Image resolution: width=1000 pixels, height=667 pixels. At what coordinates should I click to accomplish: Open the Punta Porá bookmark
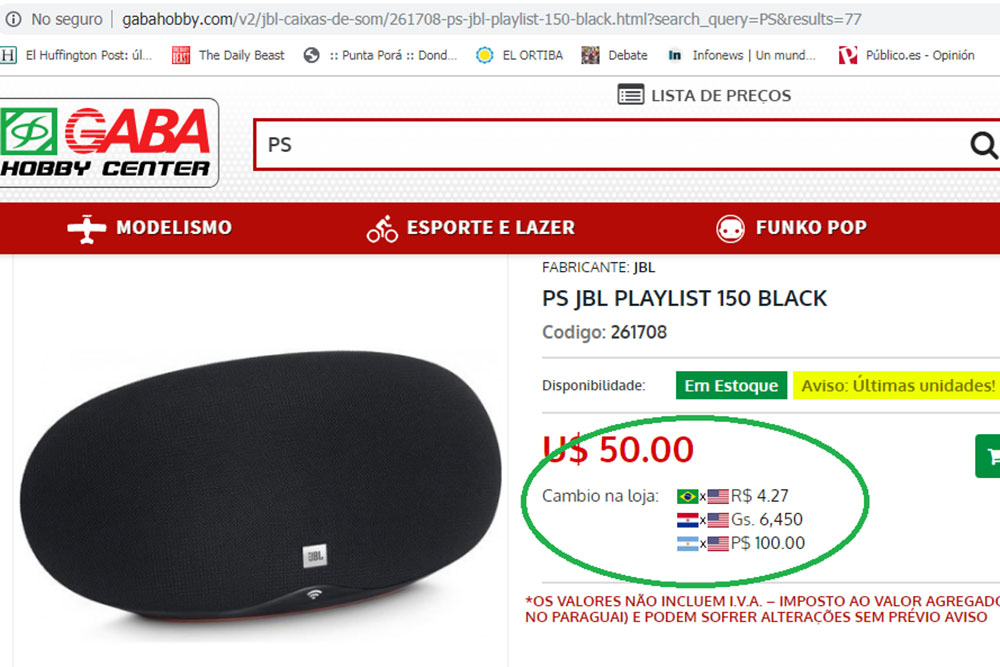click(381, 55)
